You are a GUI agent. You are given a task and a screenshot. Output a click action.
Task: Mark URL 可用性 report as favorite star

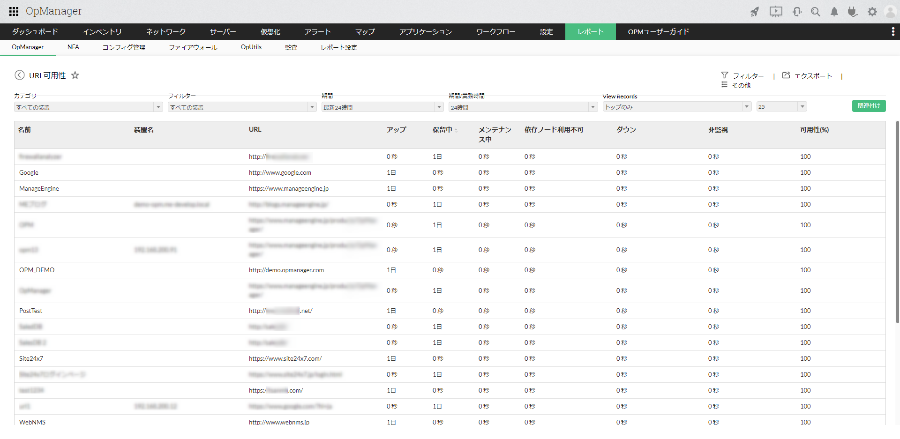75,75
